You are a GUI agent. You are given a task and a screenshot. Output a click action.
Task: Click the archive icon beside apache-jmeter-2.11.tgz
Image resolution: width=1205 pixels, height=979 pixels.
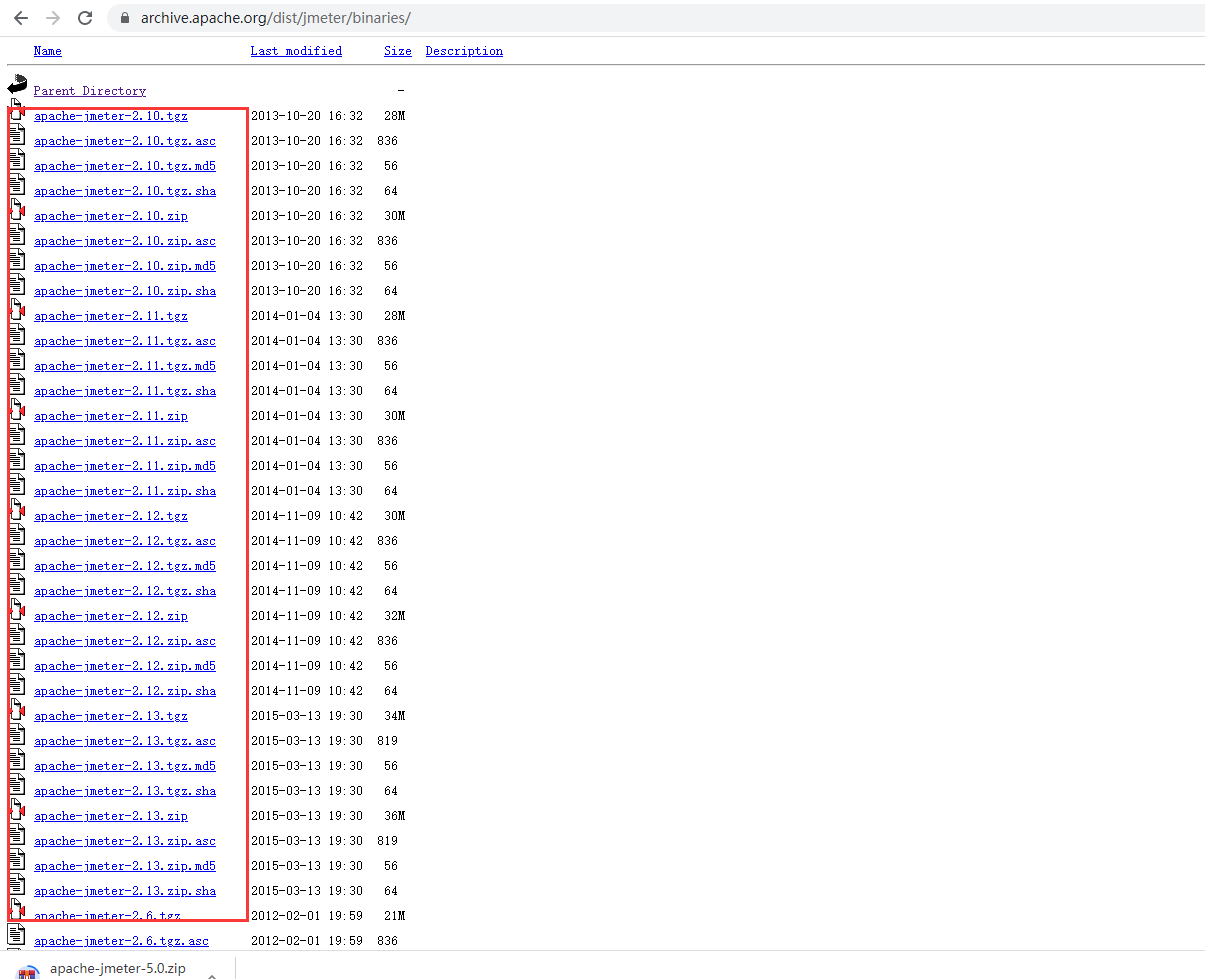(16, 311)
